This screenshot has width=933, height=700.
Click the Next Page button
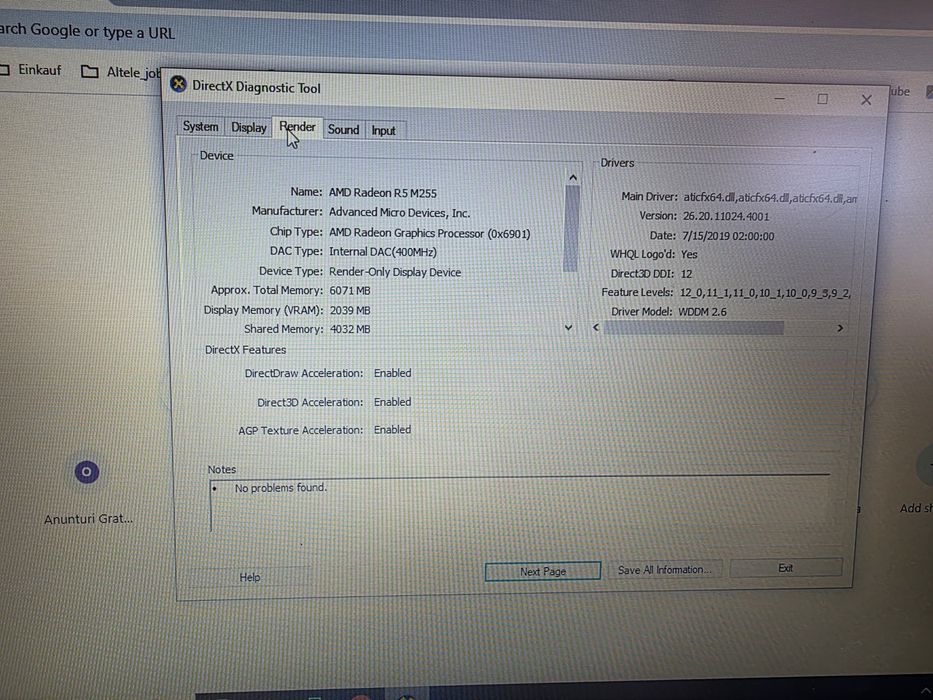pos(543,571)
